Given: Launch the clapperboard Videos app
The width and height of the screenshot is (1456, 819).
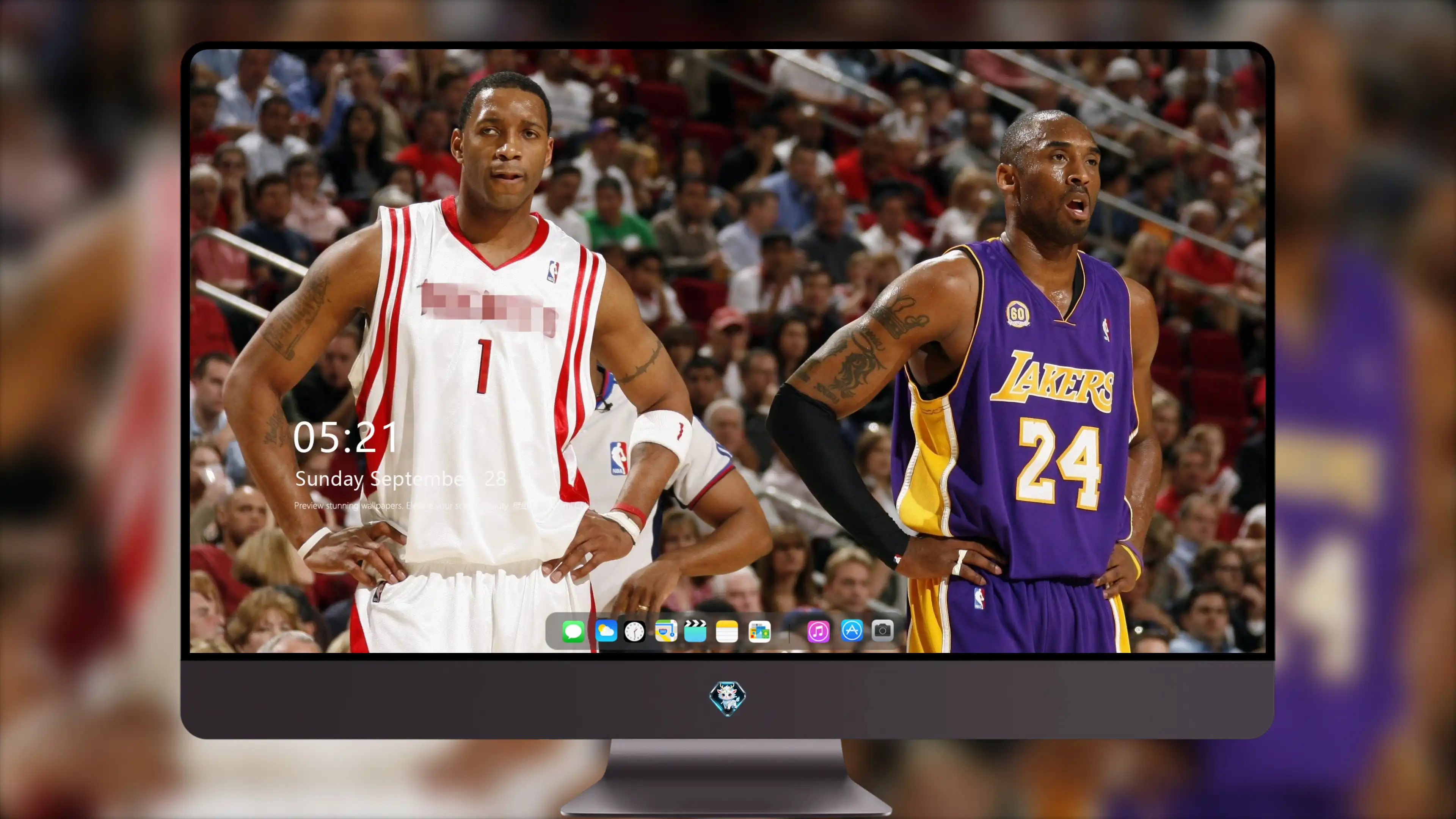Looking at the screenshot, I should click(x=695, y=631).
